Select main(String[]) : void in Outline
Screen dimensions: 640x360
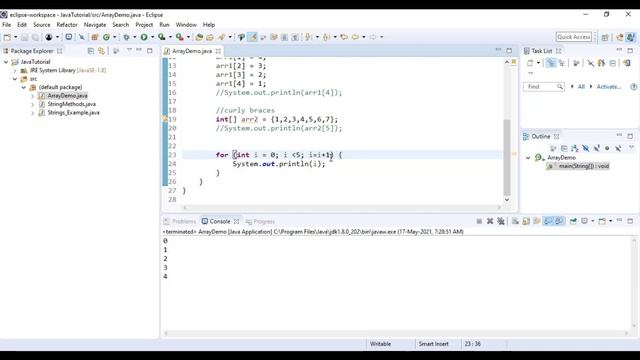pos(584,166)
